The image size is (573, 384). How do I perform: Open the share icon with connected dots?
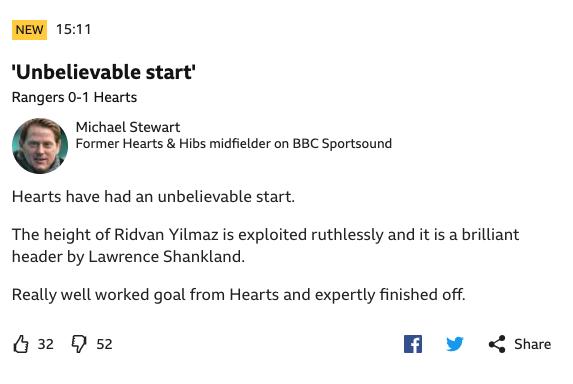[497, 344]
